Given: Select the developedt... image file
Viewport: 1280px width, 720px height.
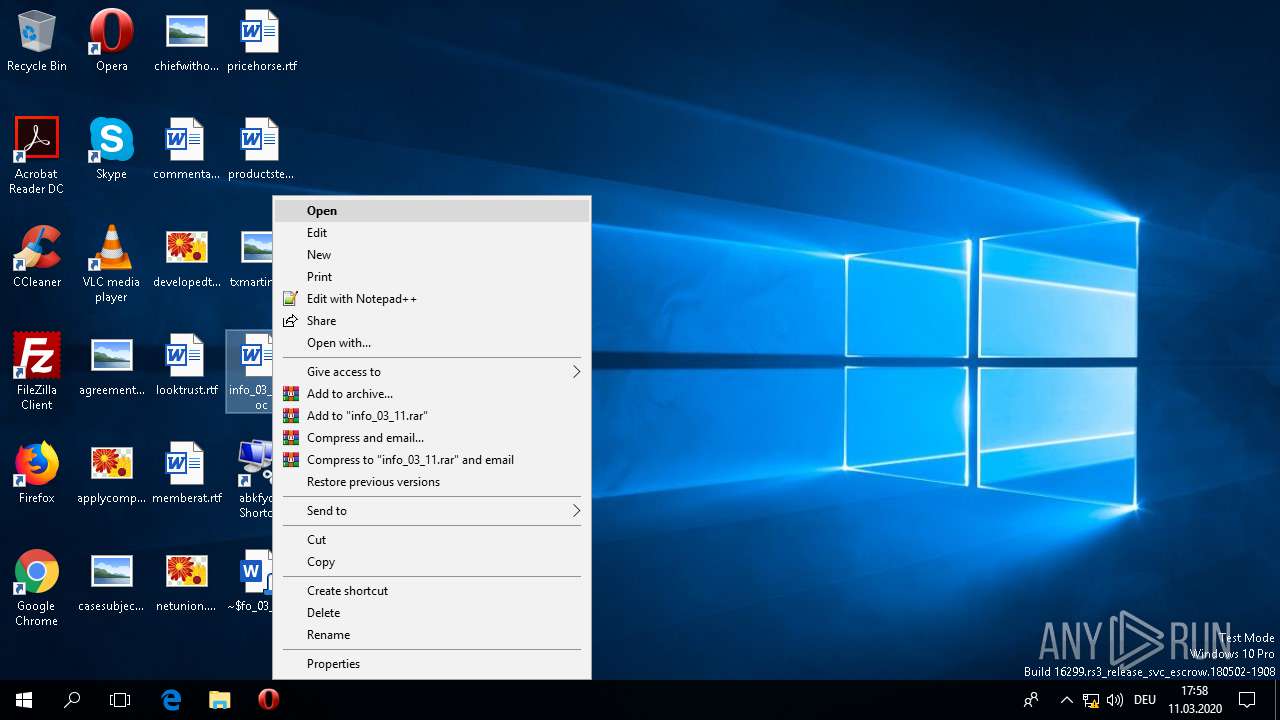Looking at the screenshot, I should pyautogui.click(x=186, y=257).
